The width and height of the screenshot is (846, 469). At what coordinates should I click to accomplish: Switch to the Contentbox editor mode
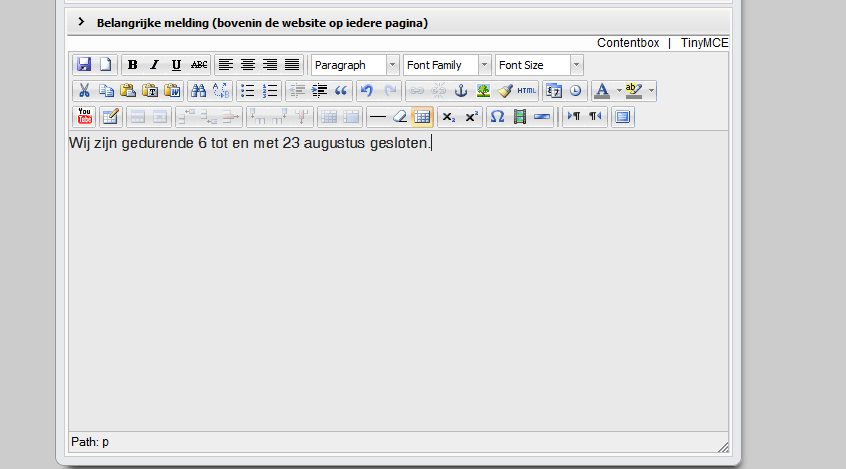pyautogui.click(x=628, y=43)
